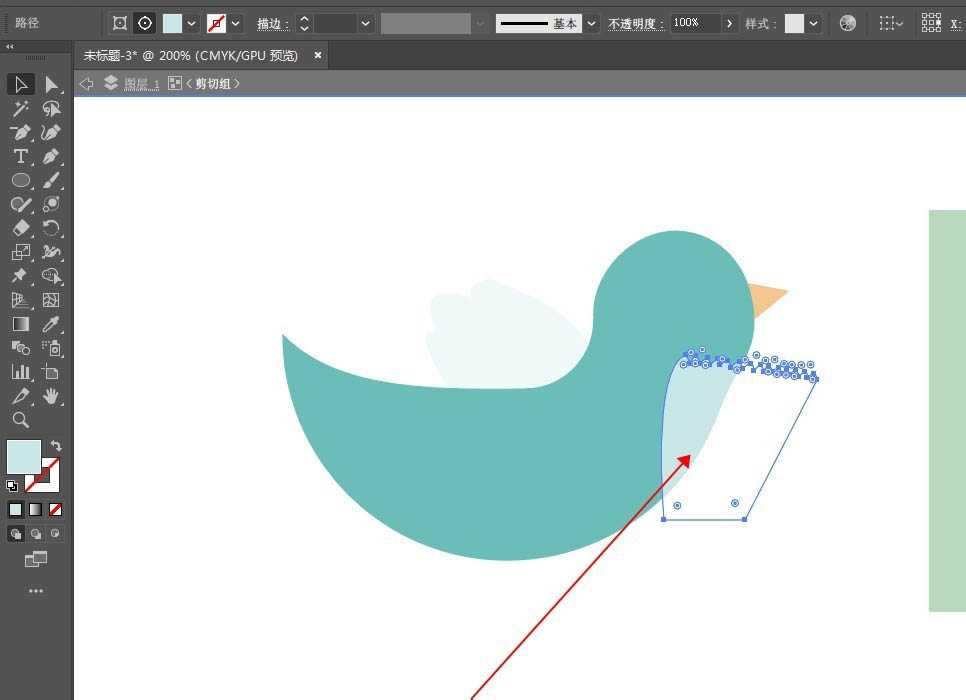This screenshot has width=966, height=700.
Task: Open the fill color dropdown
Action: pos(191,23)
